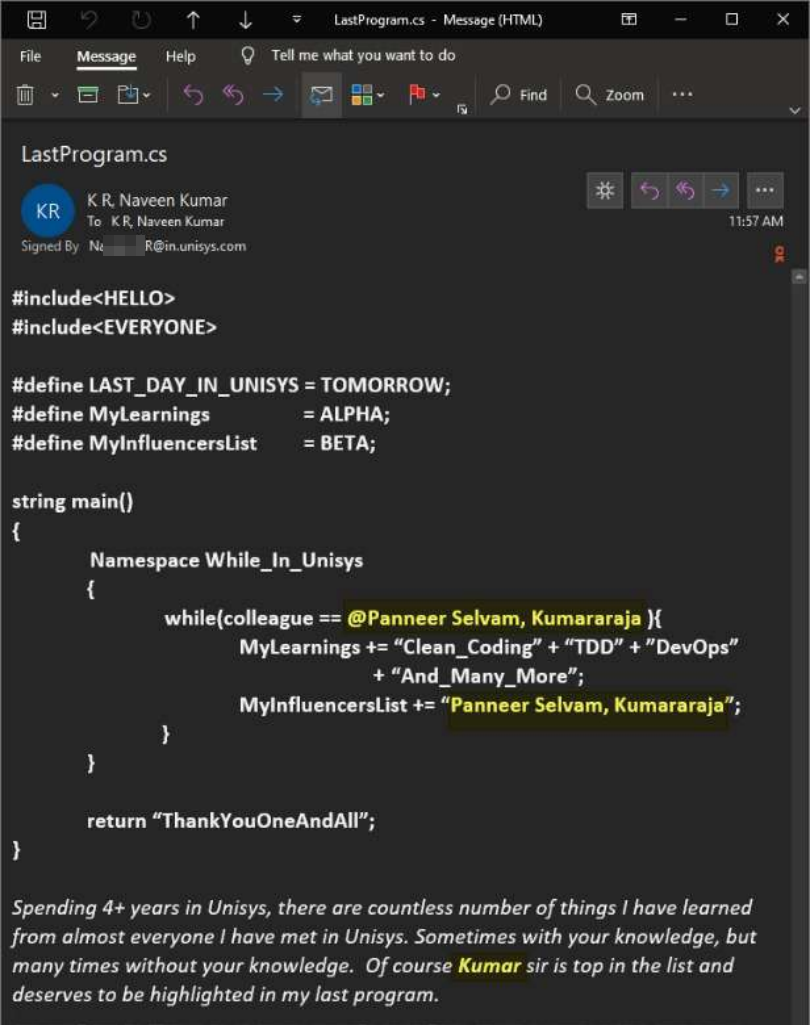Click Namespace While_In_Unisys line
The height and width of the screenshot is (1025, 810).
click(226, 560)
